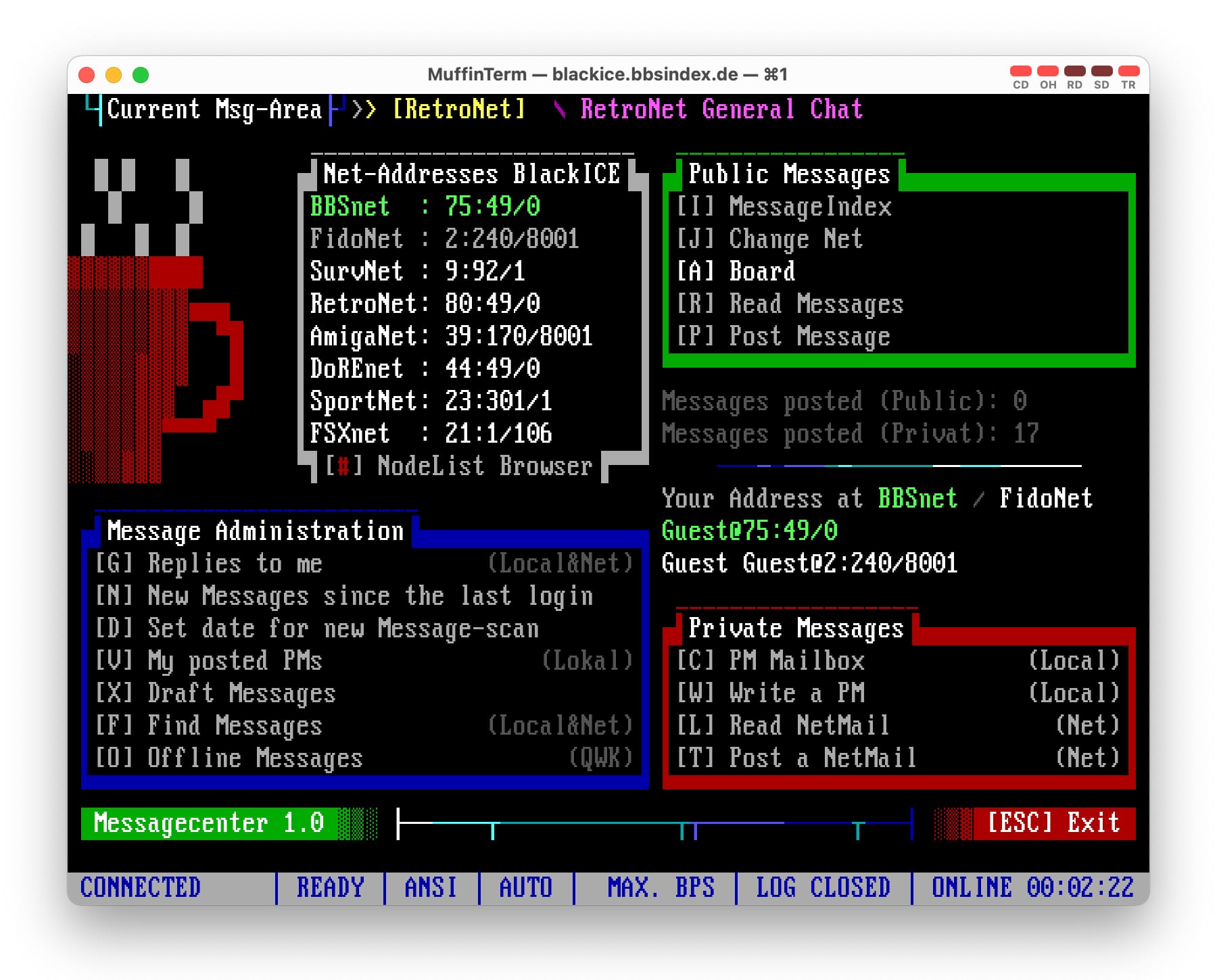
Task: Toggle the LOG CLOSED status field
Action: click(x=823, y=887)
